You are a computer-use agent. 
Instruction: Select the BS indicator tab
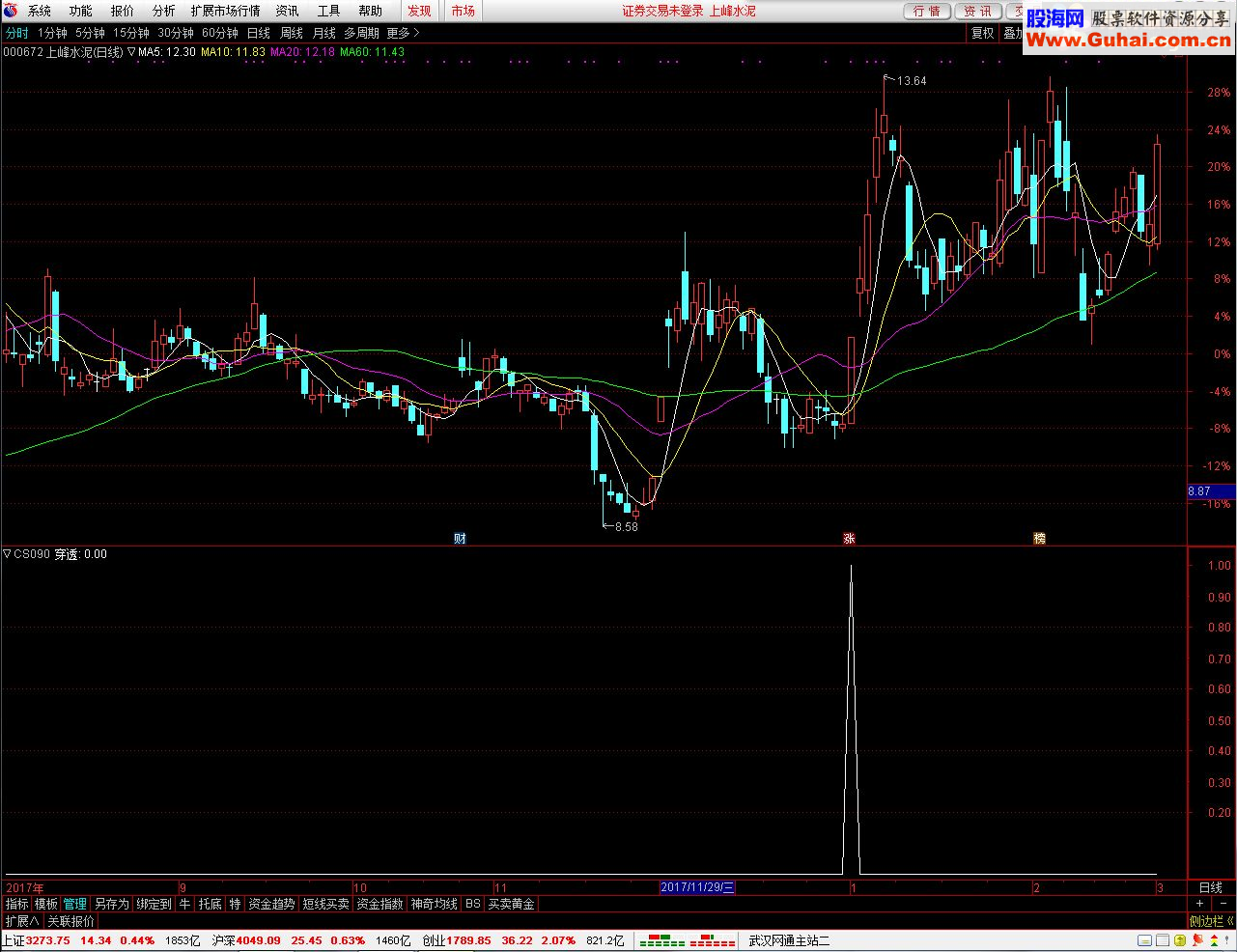tap(472, 905)
